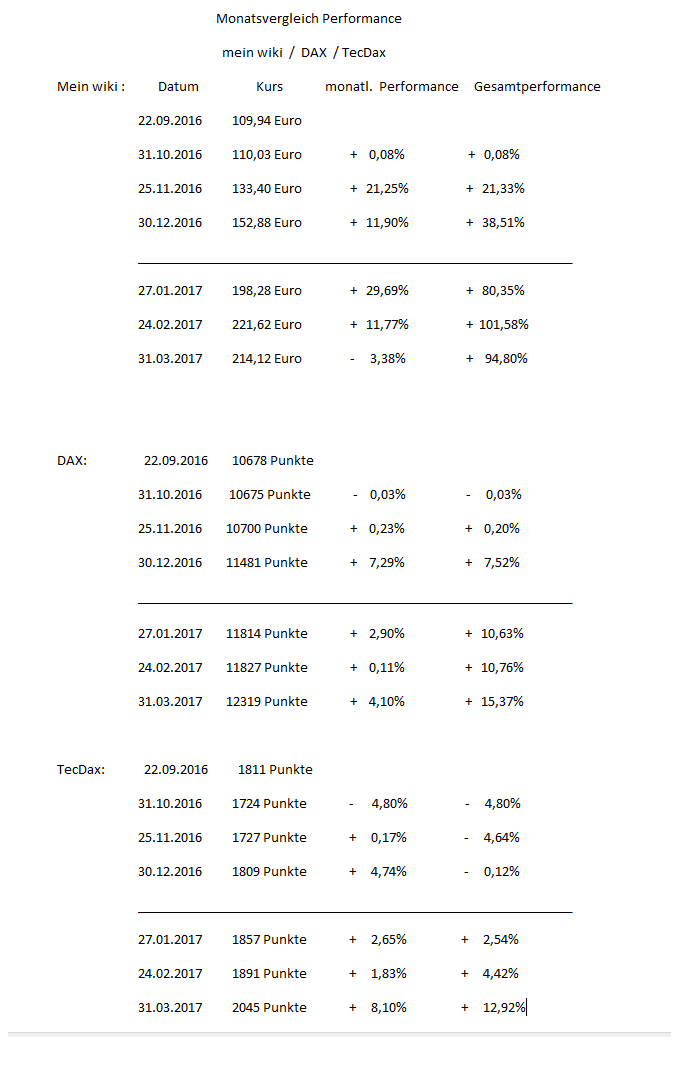Click the 'Kurs' column header
674x1089 pixels.
tap(269, 87)
